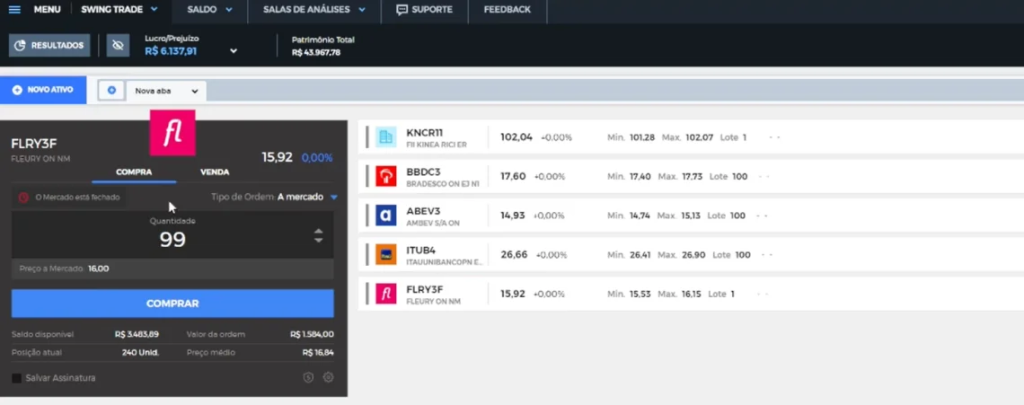
Task: Click the clock icon next to the gear
Action: 308,377
